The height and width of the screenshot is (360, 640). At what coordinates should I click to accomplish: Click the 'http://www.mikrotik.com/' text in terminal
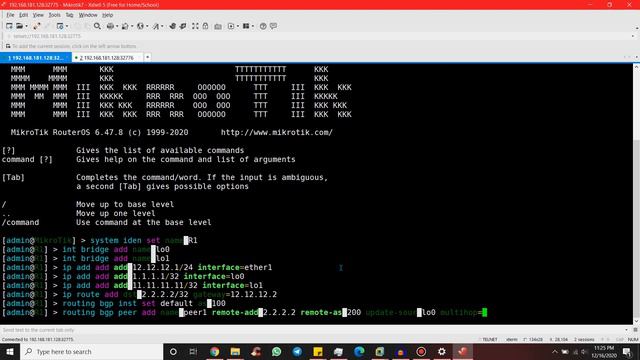coord(277,132)
